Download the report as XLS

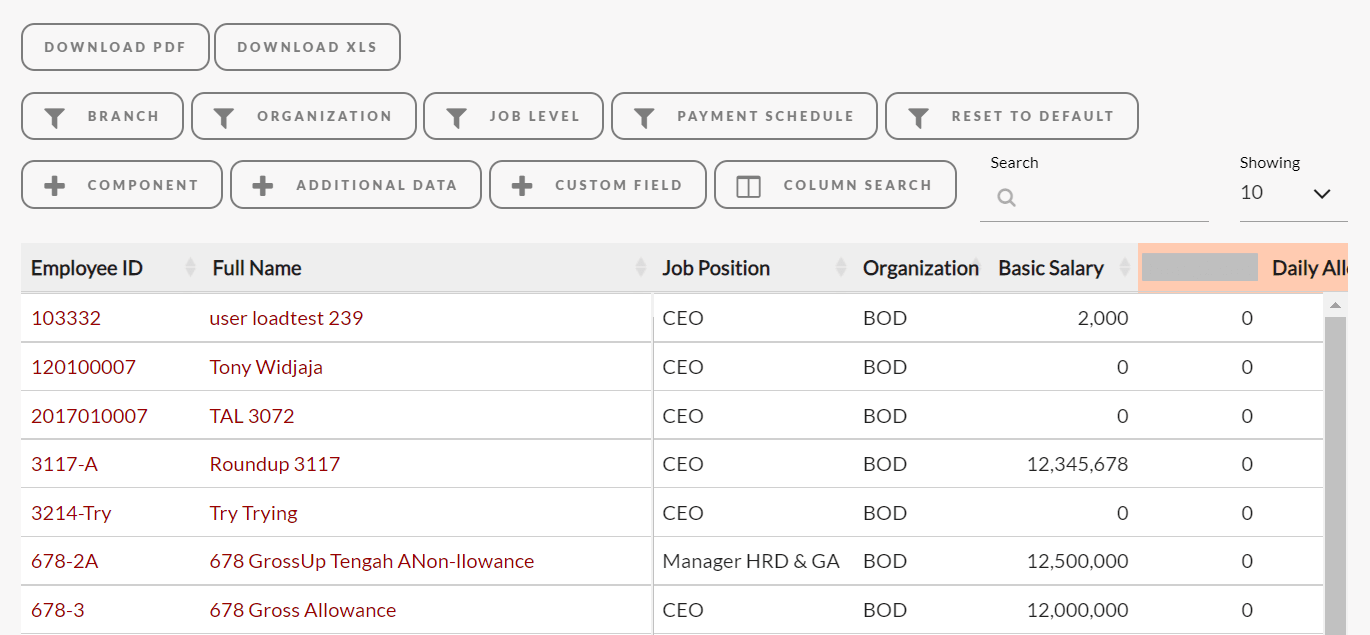(x=307, y=47)
